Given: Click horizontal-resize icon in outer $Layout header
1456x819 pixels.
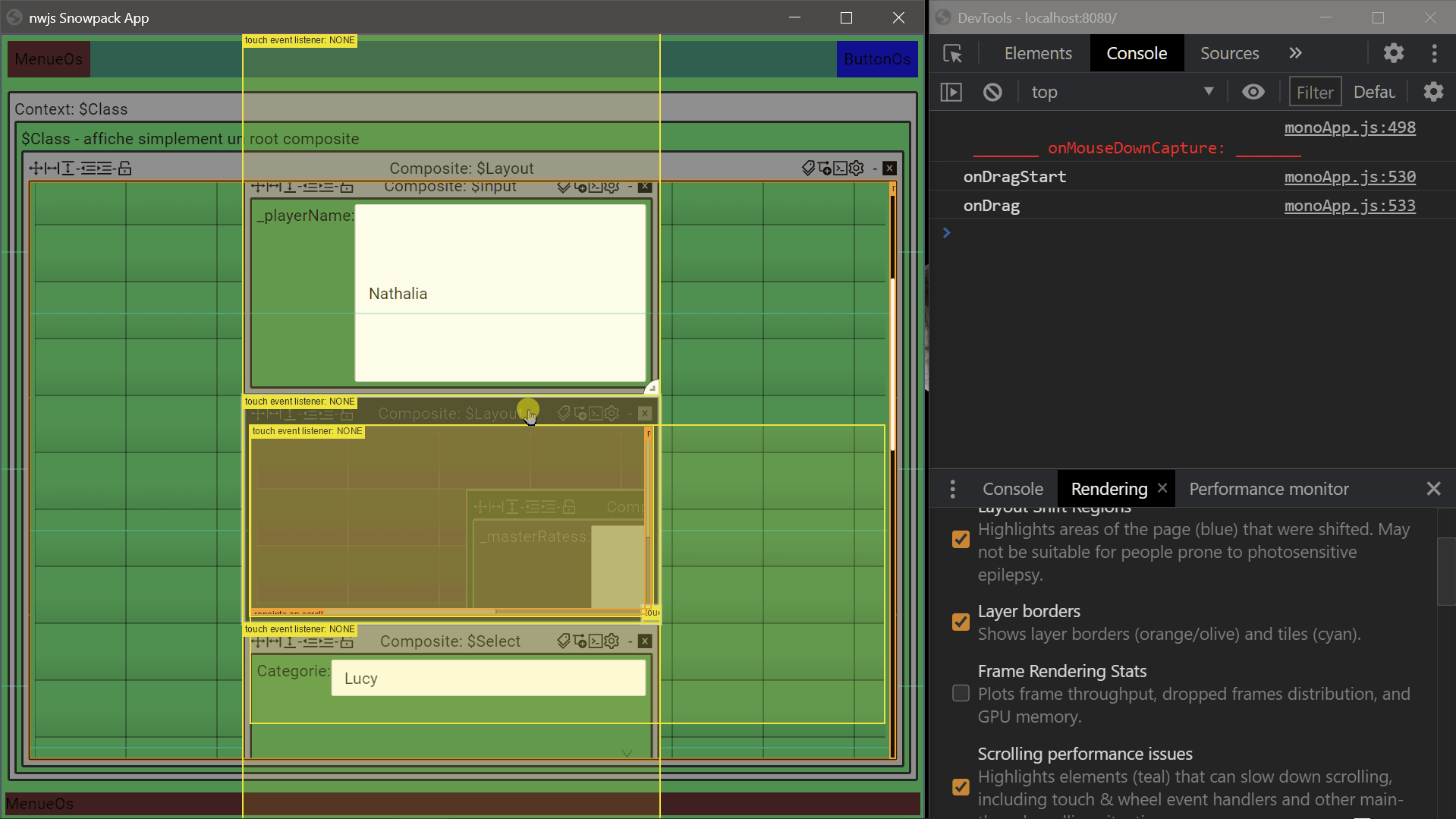Looking at the screenshot, I should coord(52,169).
